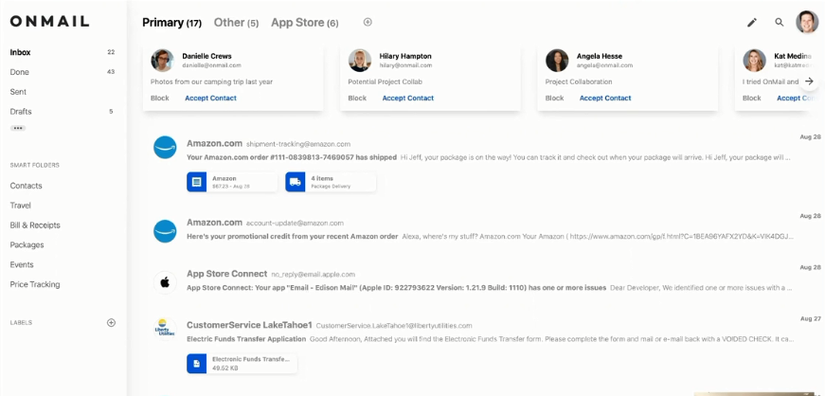Block Kat Medina
Screen dimensions: 825x396
point(752,98)
